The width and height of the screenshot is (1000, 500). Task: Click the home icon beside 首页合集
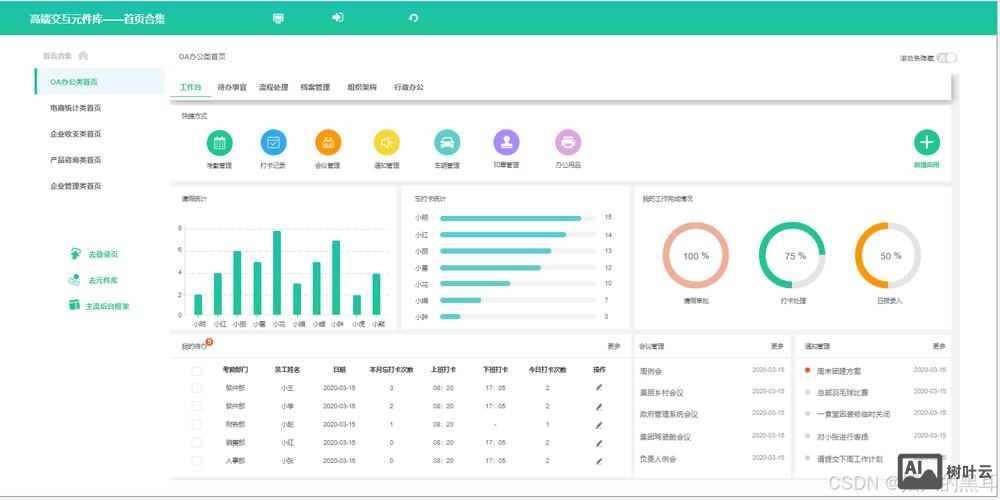[83, 55]
